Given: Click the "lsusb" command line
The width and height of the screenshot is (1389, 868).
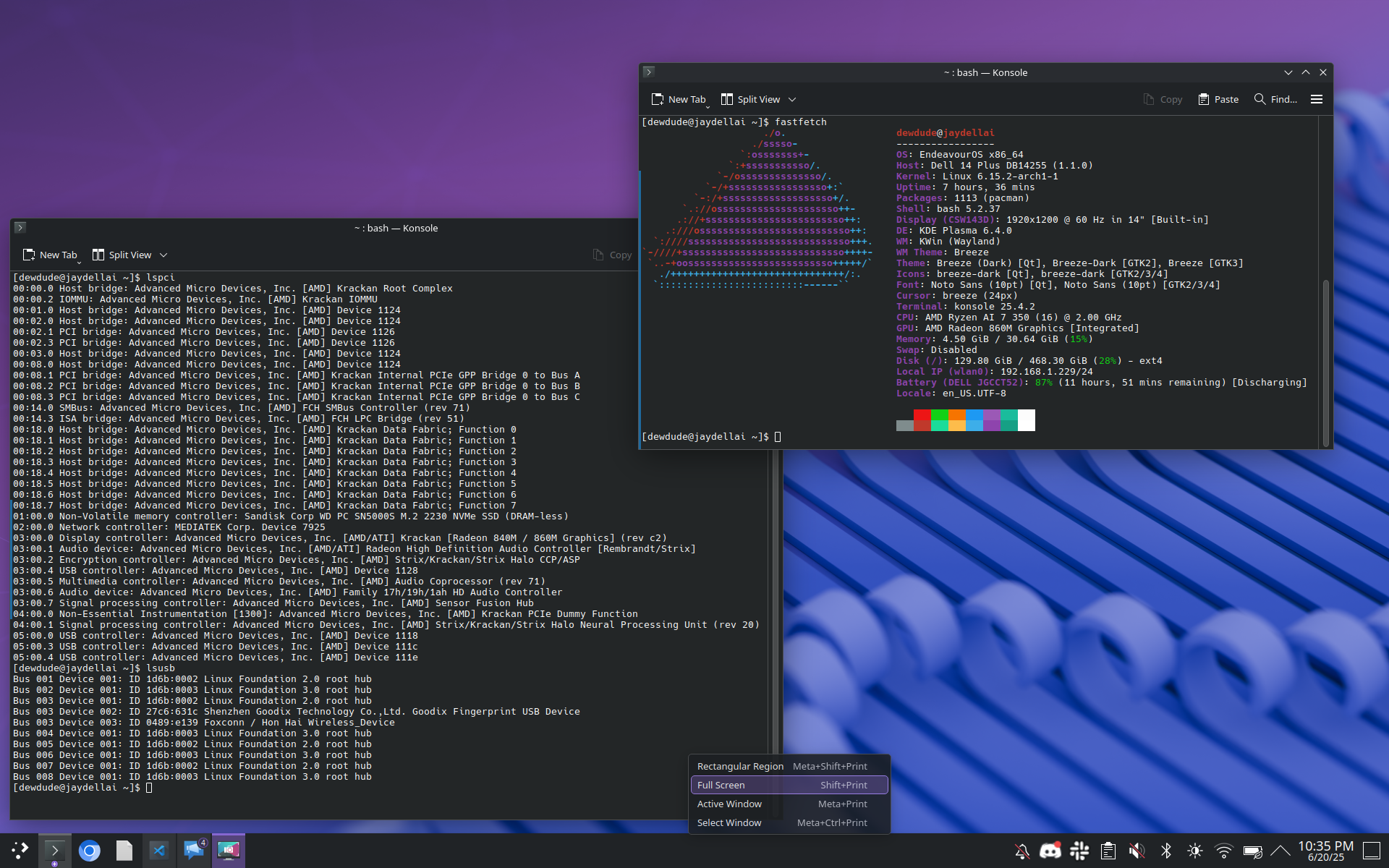Looking at the screenshot, I should [x=94, y=668].
